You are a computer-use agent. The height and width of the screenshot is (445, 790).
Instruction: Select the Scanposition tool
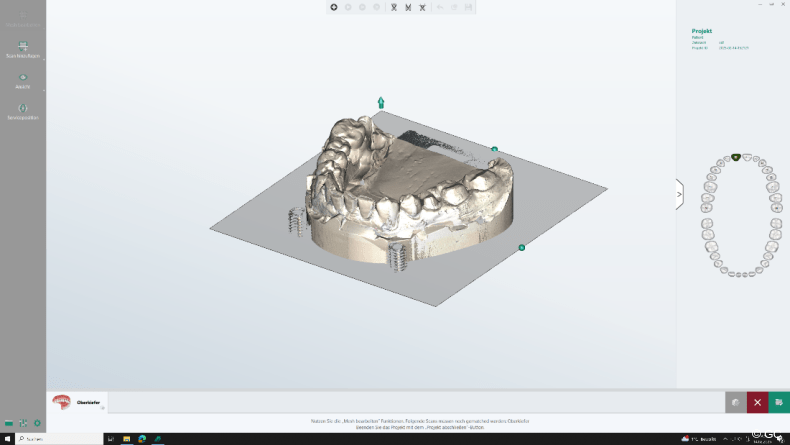[x=23, y=109]
